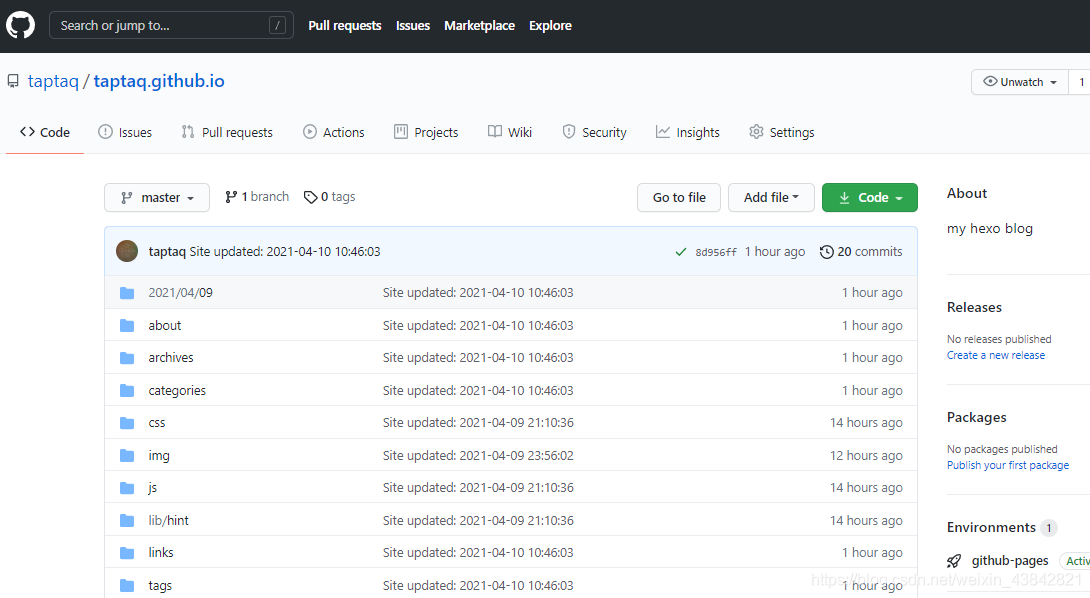Open the taptaq.github.io repository link

(x=159, y=81)
